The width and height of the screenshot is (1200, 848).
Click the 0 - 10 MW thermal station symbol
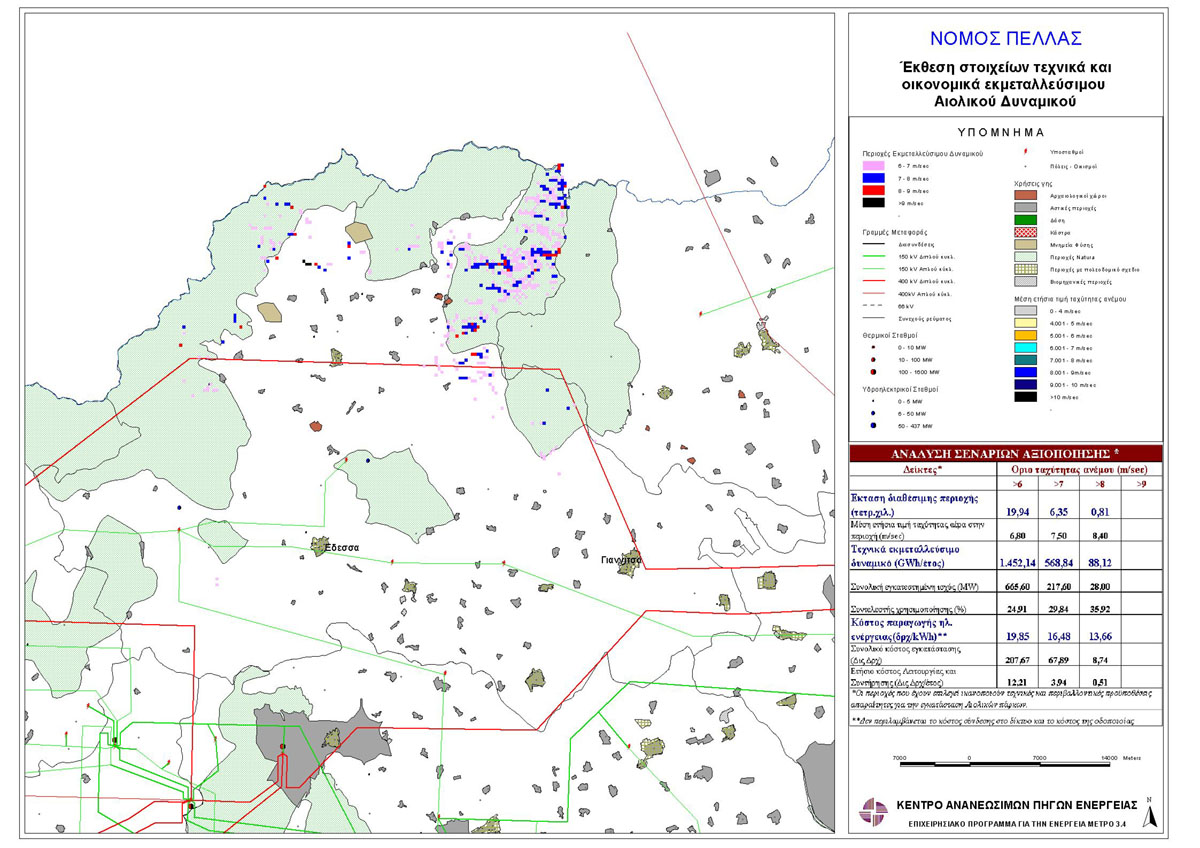873,347
